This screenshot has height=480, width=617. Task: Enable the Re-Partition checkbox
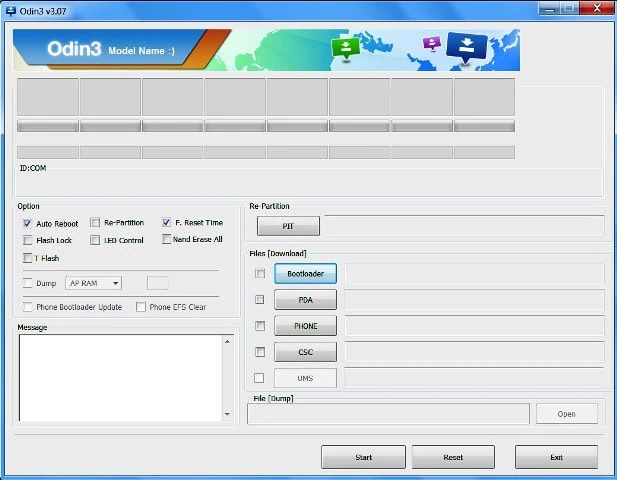pos(95,222)
